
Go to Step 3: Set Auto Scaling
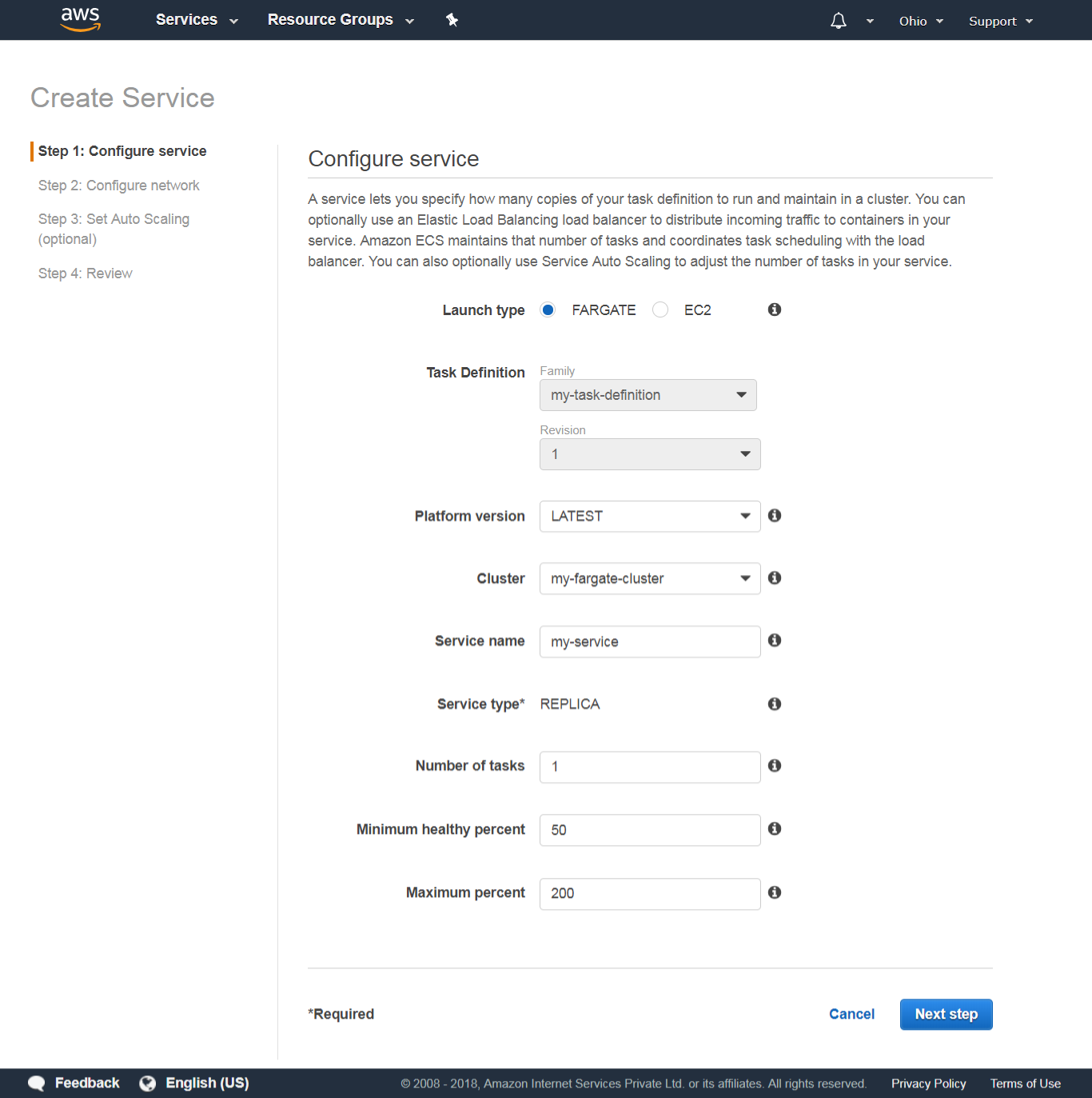point(114,229)
